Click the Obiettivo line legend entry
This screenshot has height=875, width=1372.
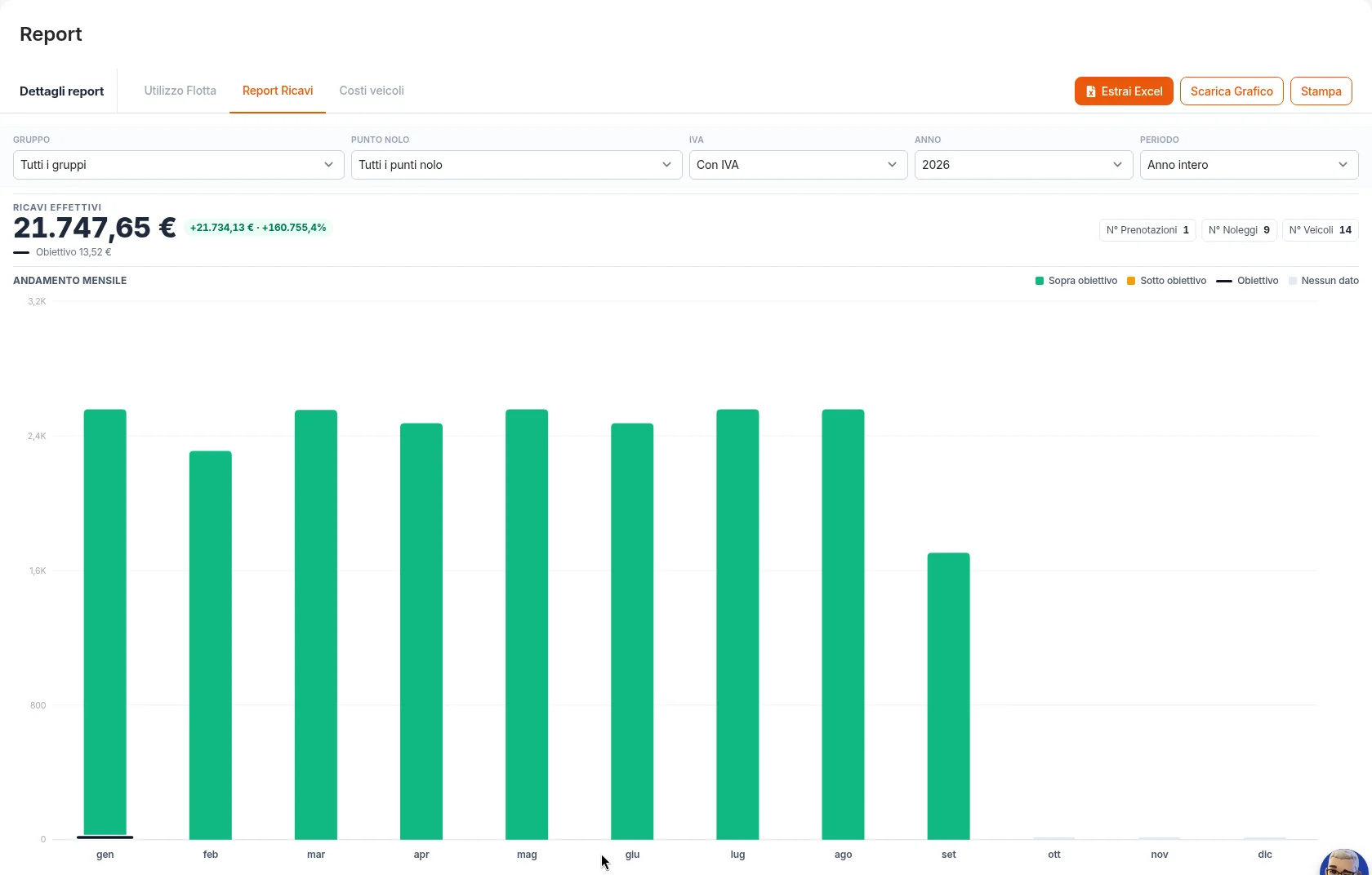pyautogui.click(x=1247, y=281)
